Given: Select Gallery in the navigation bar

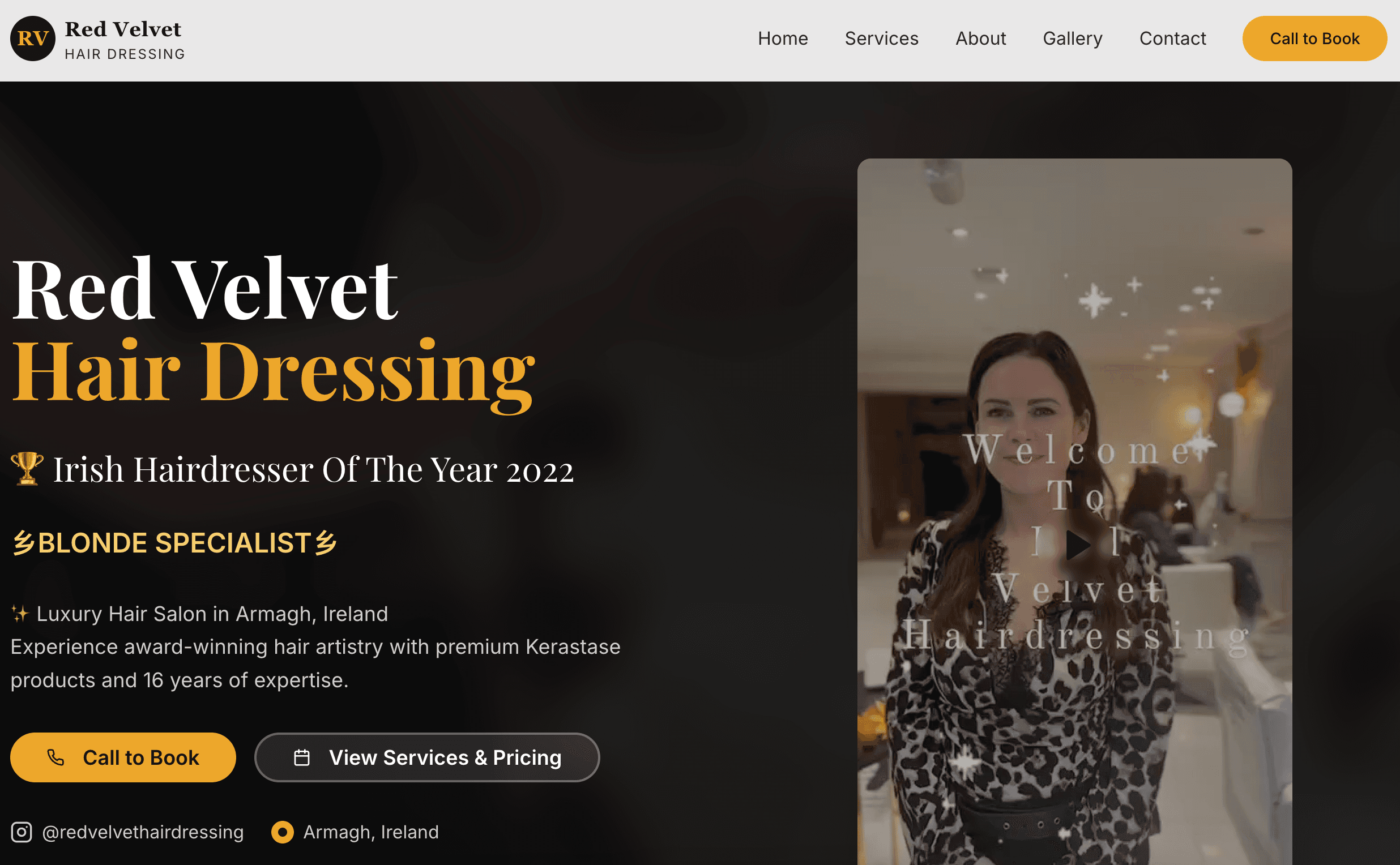Looking at the screenshot, I should pyautogui.click(x=1072, y=38).
